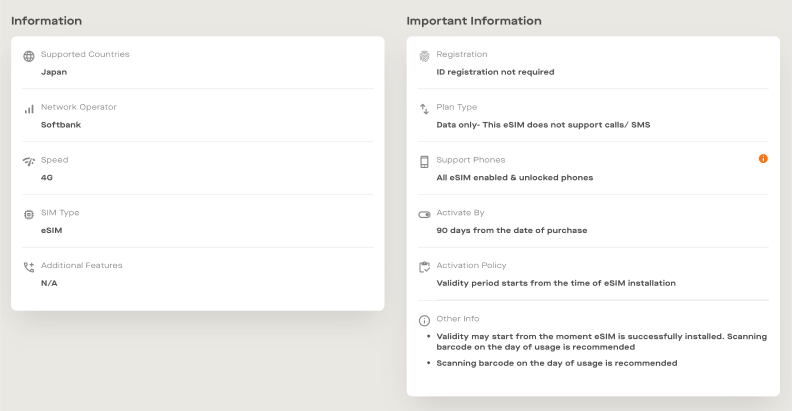Viewport: 792px width, 411px height.
Task: Click the Support Phones device icon
Action: [x=424, y=161]
